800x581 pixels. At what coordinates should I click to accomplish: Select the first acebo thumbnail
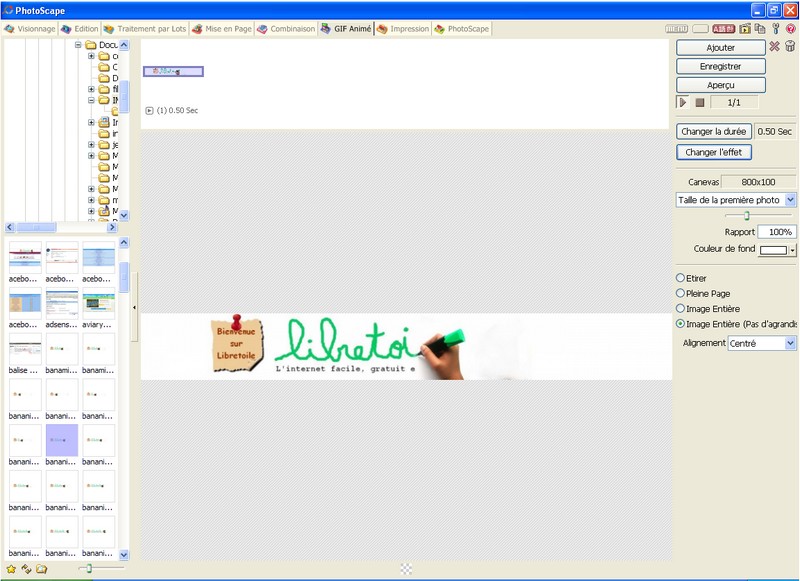25,258
